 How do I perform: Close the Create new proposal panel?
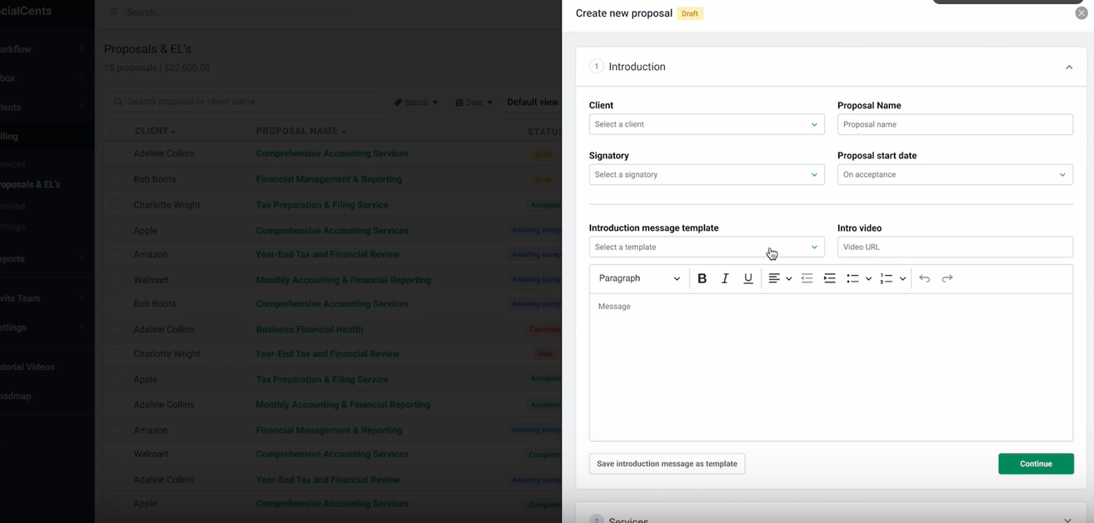(1081, 13)
